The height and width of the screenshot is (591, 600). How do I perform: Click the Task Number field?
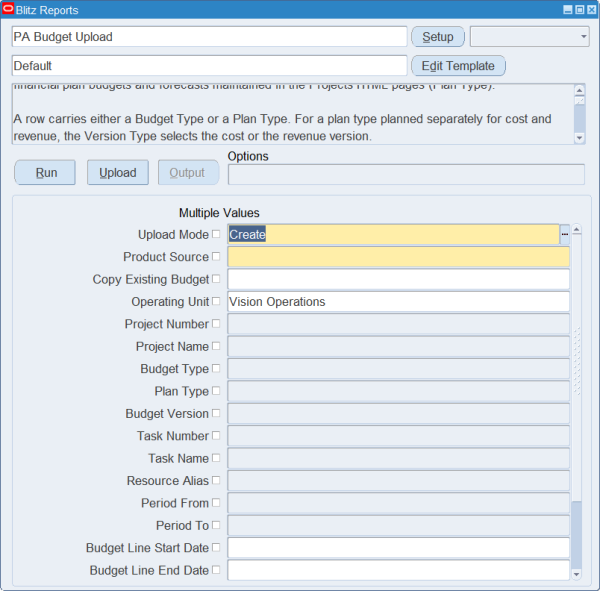tap(398, 436)
